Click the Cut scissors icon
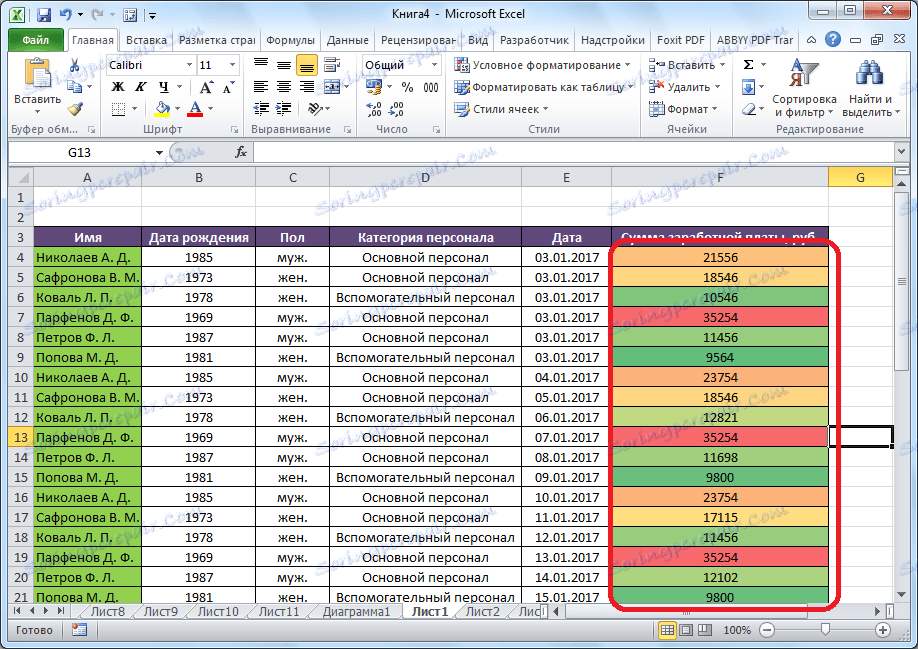Viewport: 918px width, 649px height. click(x=75, y=65)
